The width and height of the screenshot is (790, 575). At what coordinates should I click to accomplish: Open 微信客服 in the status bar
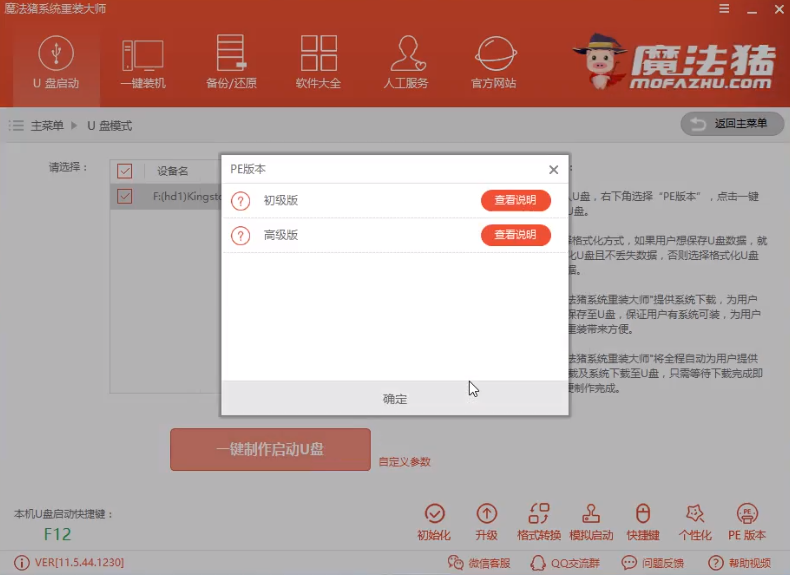click(479, 563)
